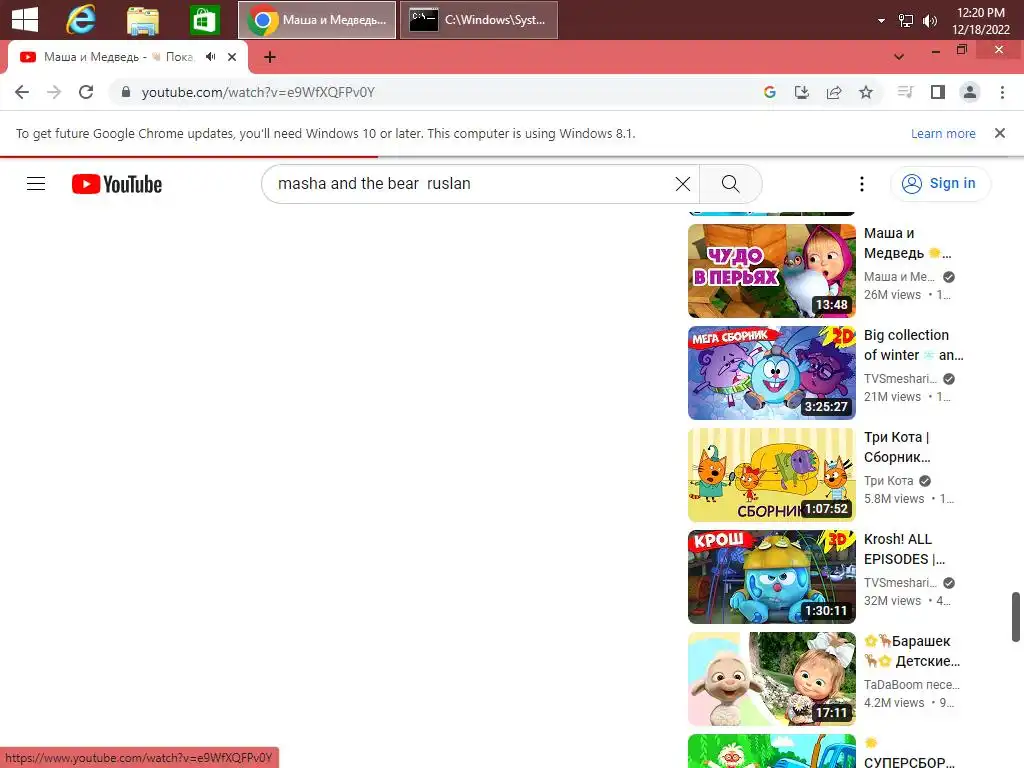Open the Windows Start button
This screenshot has width=1024, height=768.
(x=25, y=19)
